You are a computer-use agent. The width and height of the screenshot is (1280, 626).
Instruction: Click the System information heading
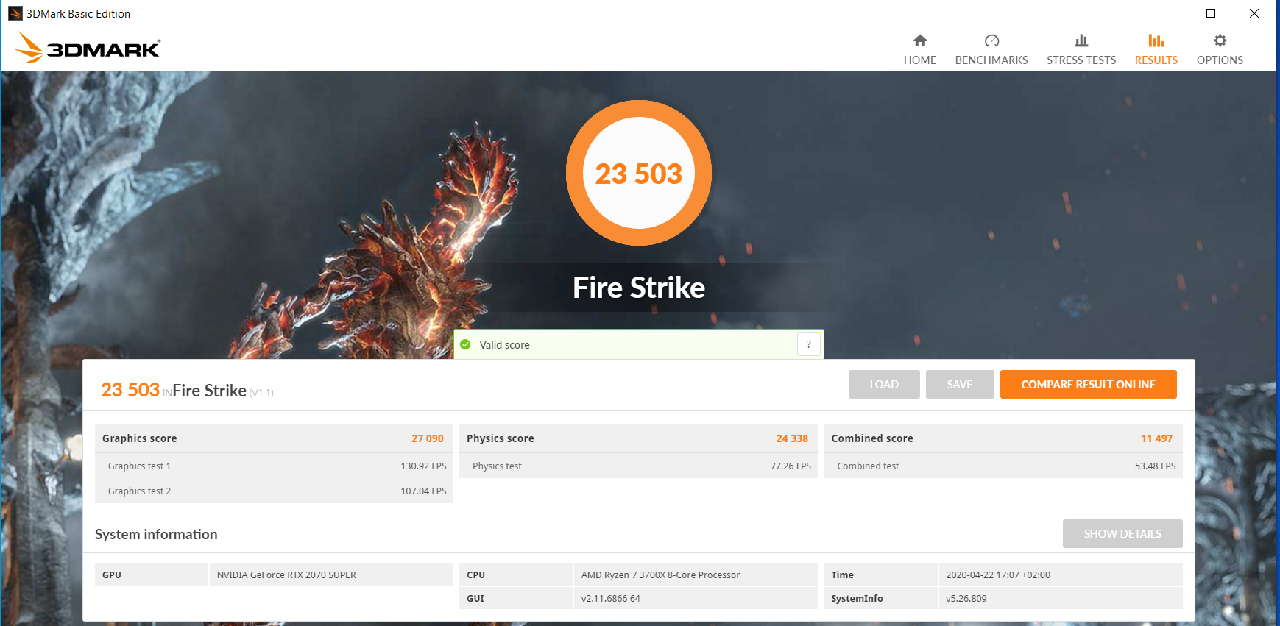point(156,534)
